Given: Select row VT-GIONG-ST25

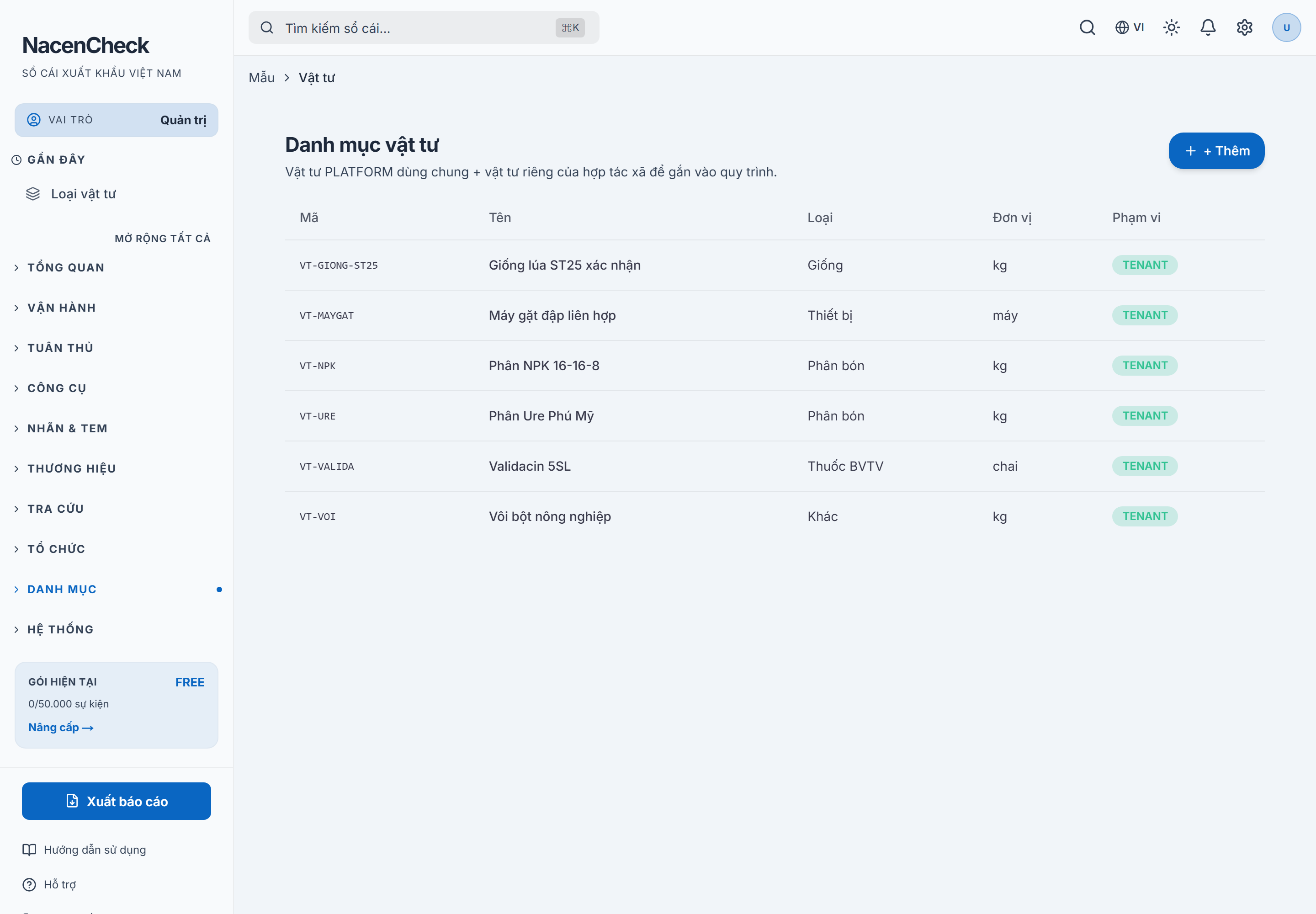Looking at the screenshot, I should pyautogui.click(x=774, y=265).
